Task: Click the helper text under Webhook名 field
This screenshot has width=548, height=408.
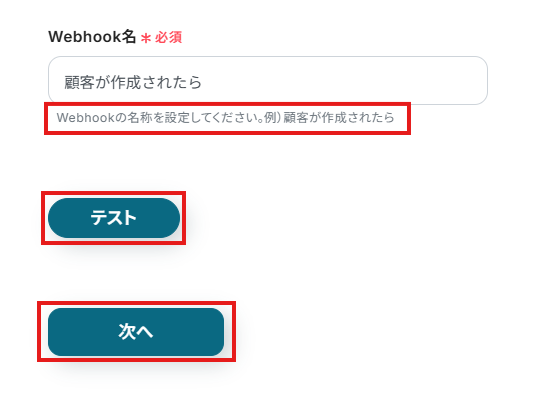Action: pyautogui.click(x=225, y=118)
